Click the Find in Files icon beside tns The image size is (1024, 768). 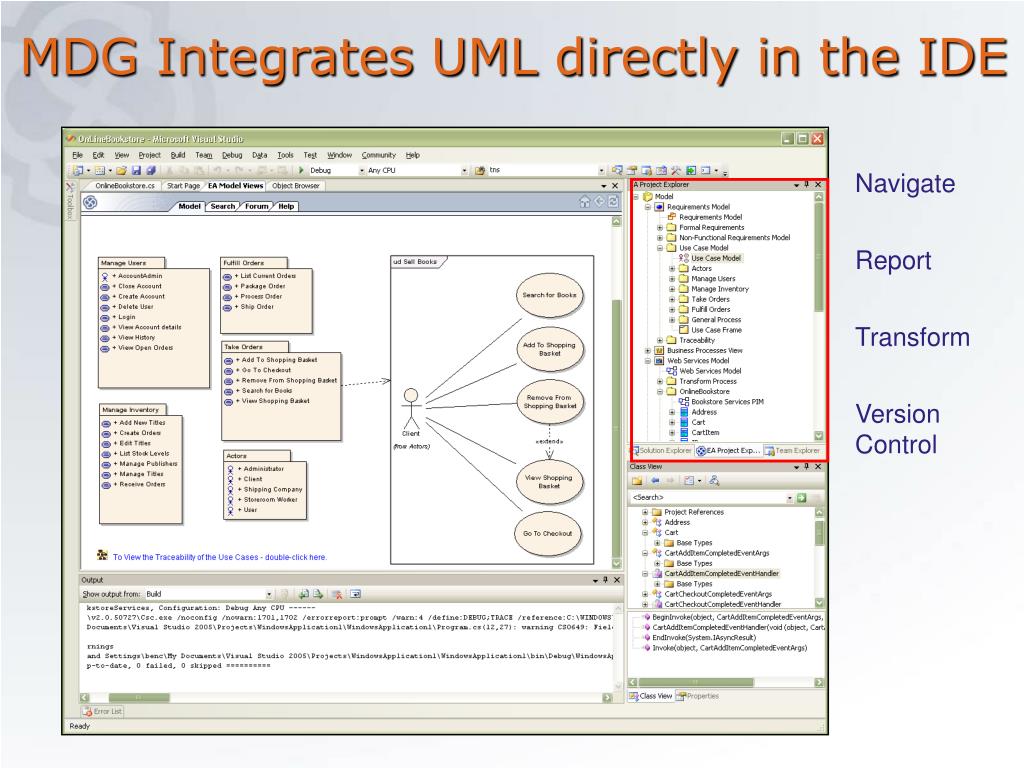tap(480, 170)
